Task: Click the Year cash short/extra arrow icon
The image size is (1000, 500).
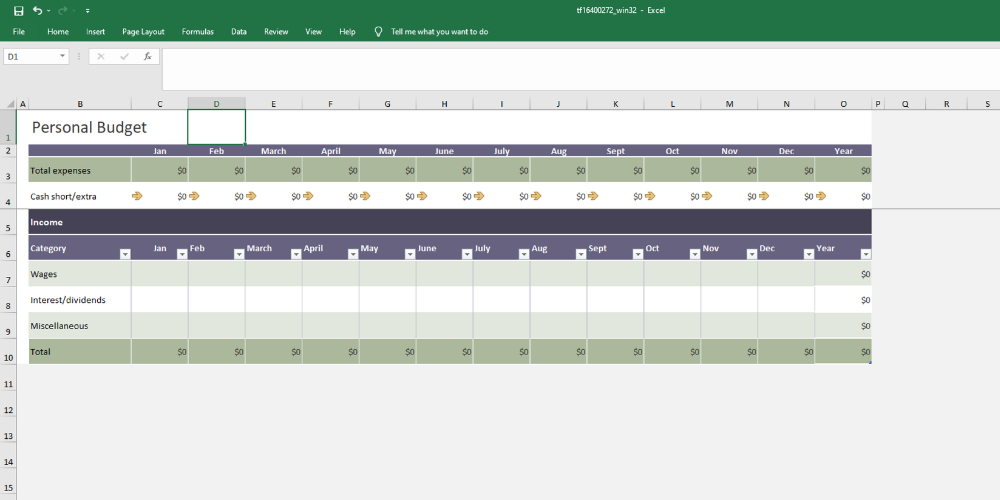Action: (821, 196)
